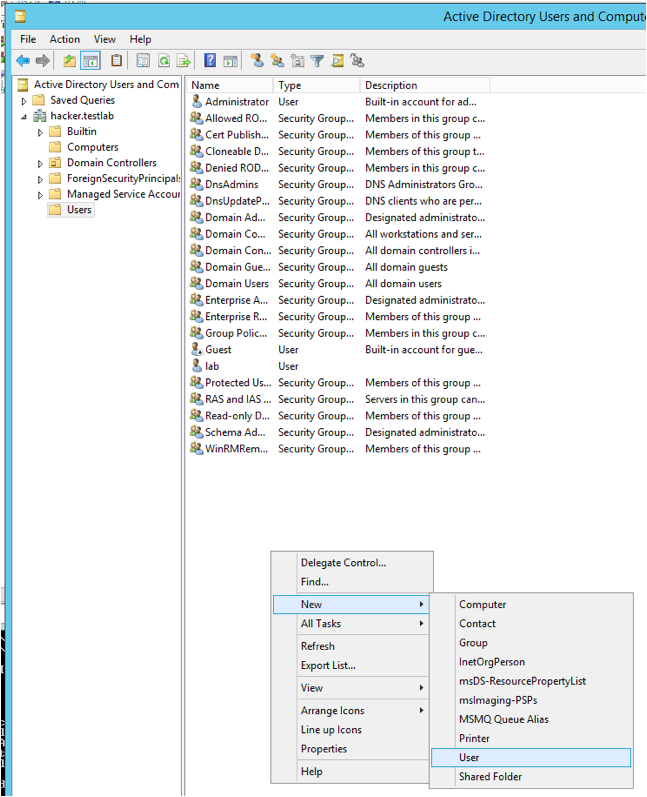
Task: Select New > Shared Folder entry
Action: pos(531,776)
